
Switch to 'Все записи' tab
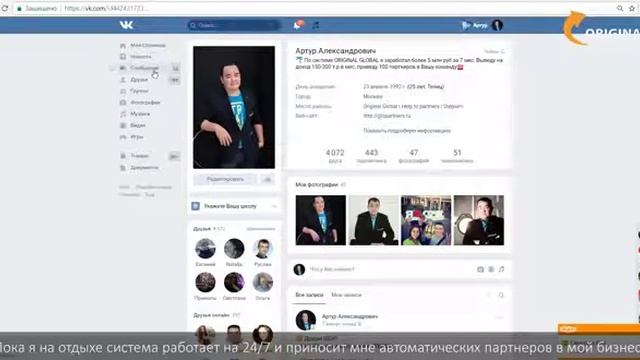point(309,295)
